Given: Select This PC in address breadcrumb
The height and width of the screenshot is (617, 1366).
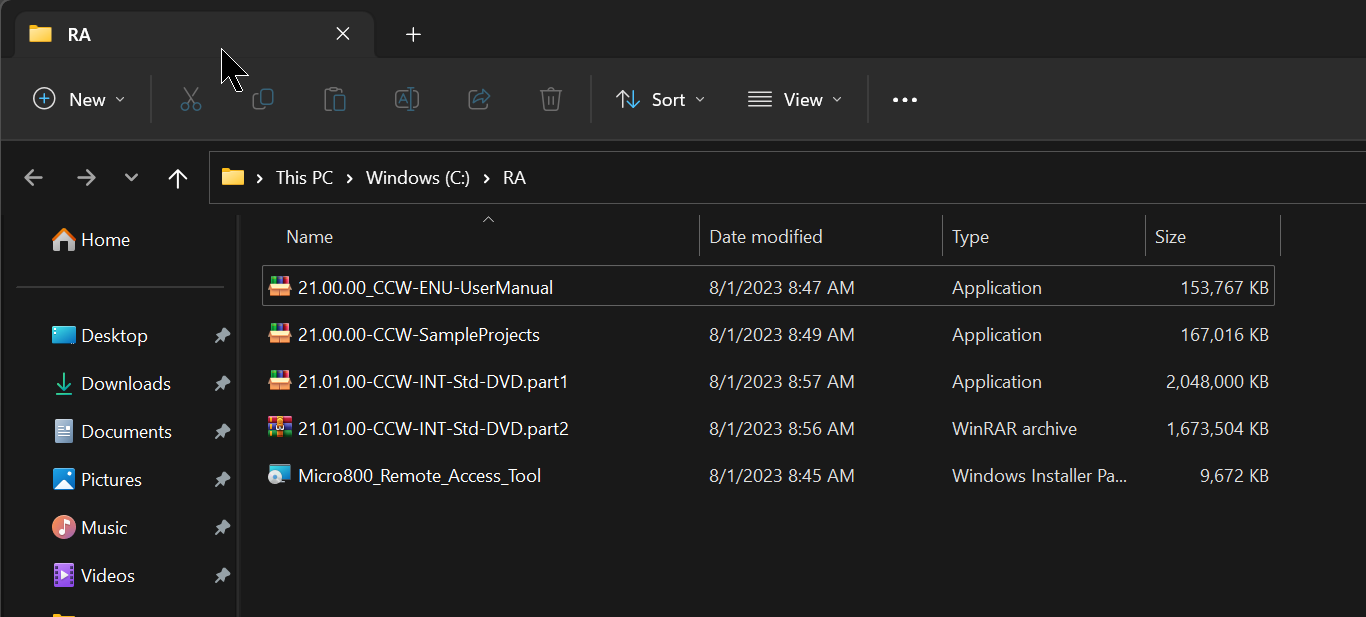Looking at the screenshot, I should pos(305,178).
